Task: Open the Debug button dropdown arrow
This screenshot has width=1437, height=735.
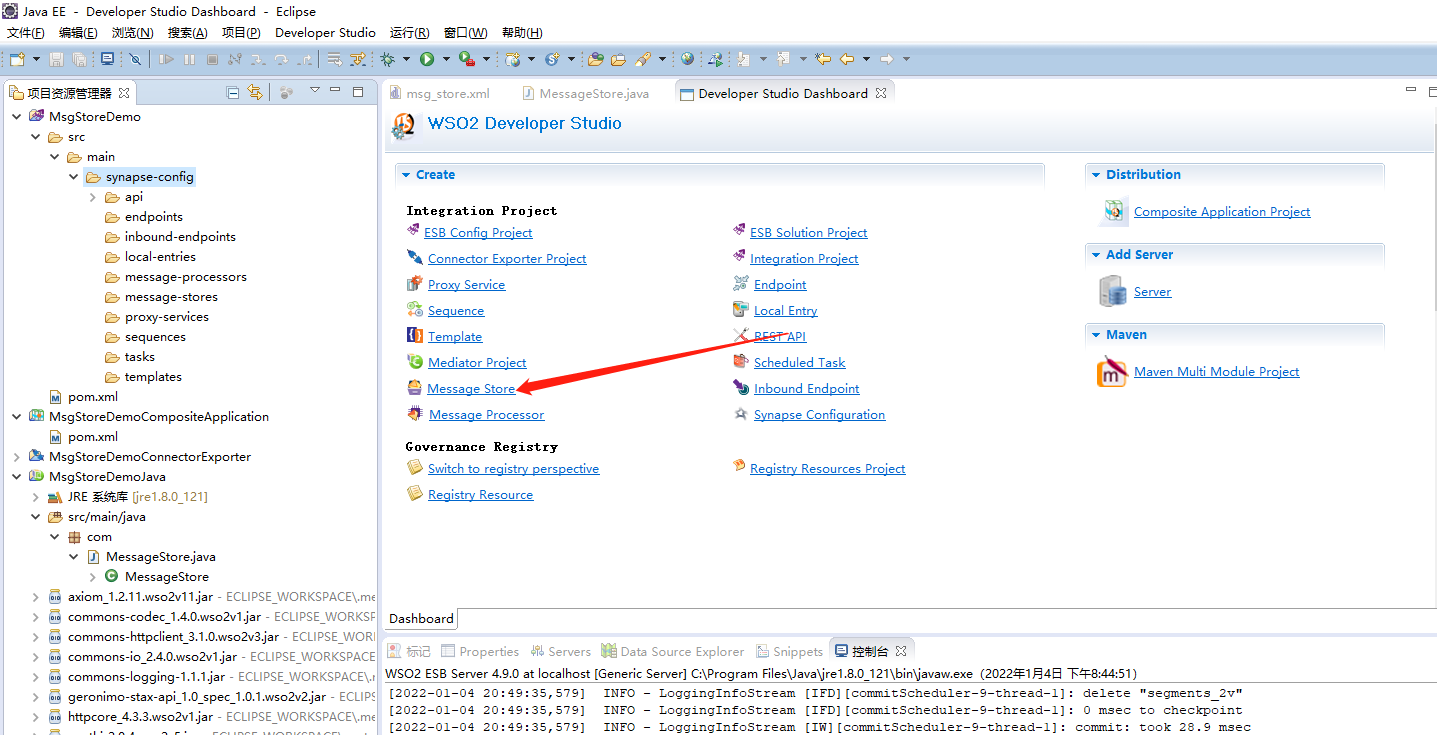Action: click(406, 59)
